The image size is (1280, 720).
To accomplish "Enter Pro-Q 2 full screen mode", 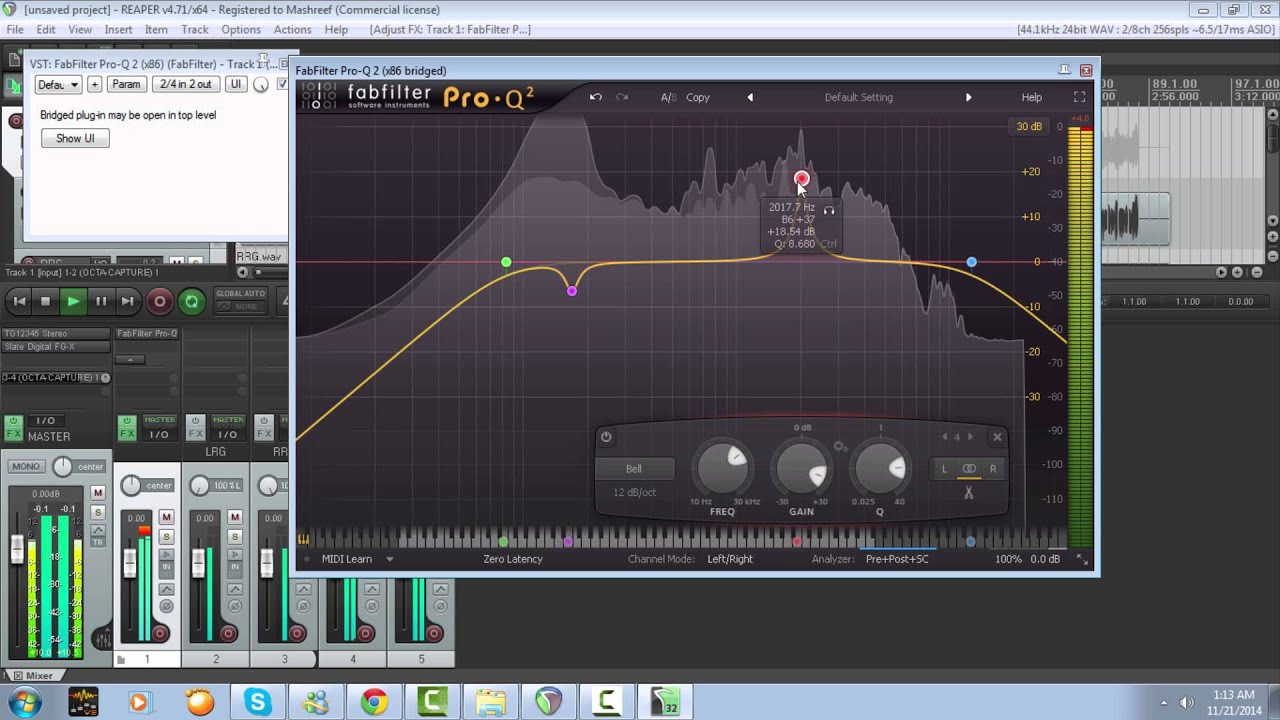I will coord(1079,97).
